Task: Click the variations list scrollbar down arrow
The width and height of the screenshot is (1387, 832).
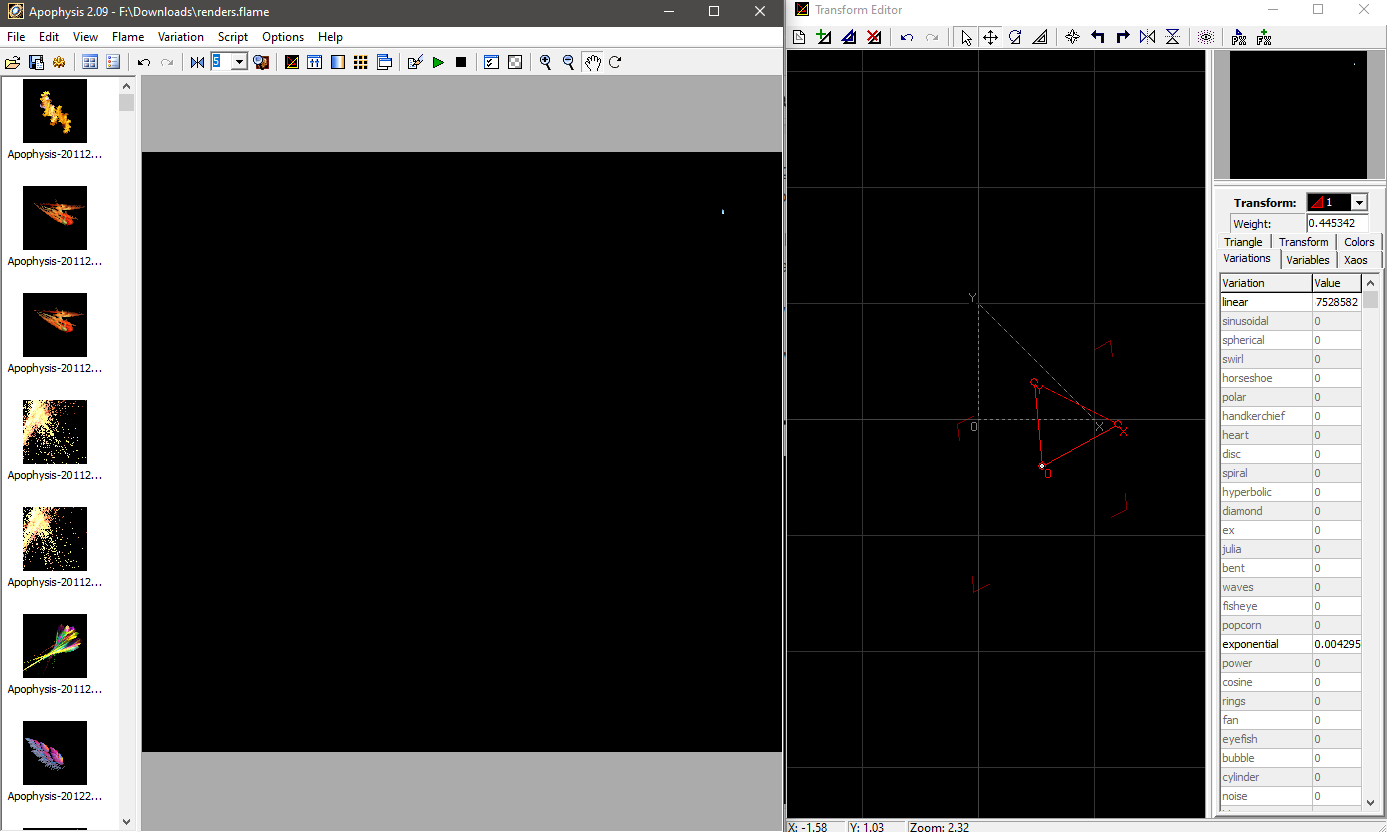Action: 1370,801
